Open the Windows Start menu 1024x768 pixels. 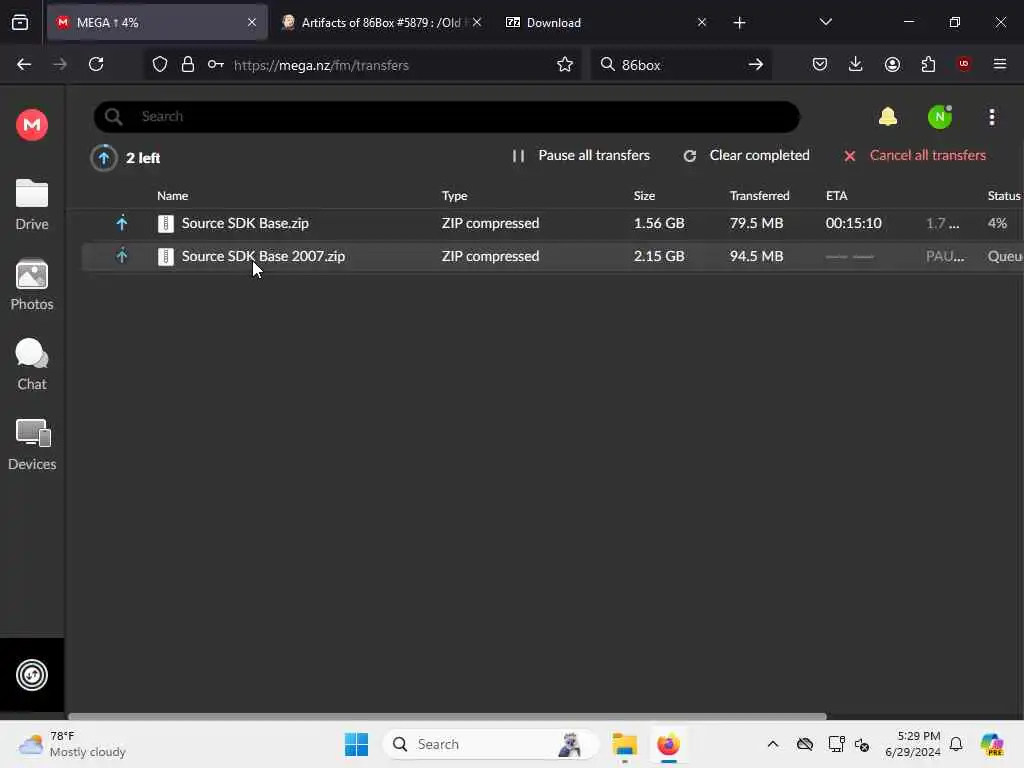(x=356, y=744)
